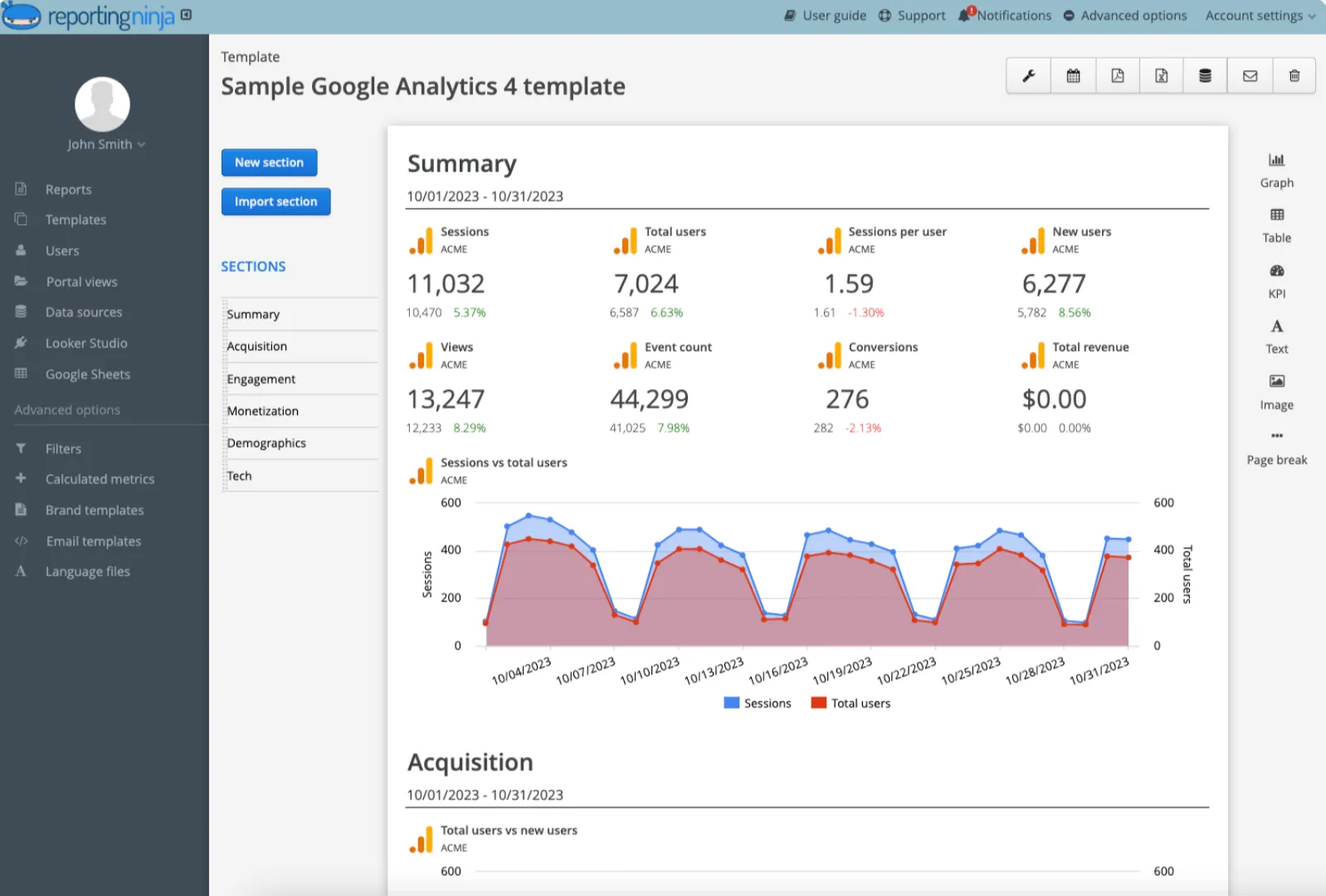Open Language files in sidebar
Image resolution: width=1326 pixels, height=896 pixels.
(87, 572)
